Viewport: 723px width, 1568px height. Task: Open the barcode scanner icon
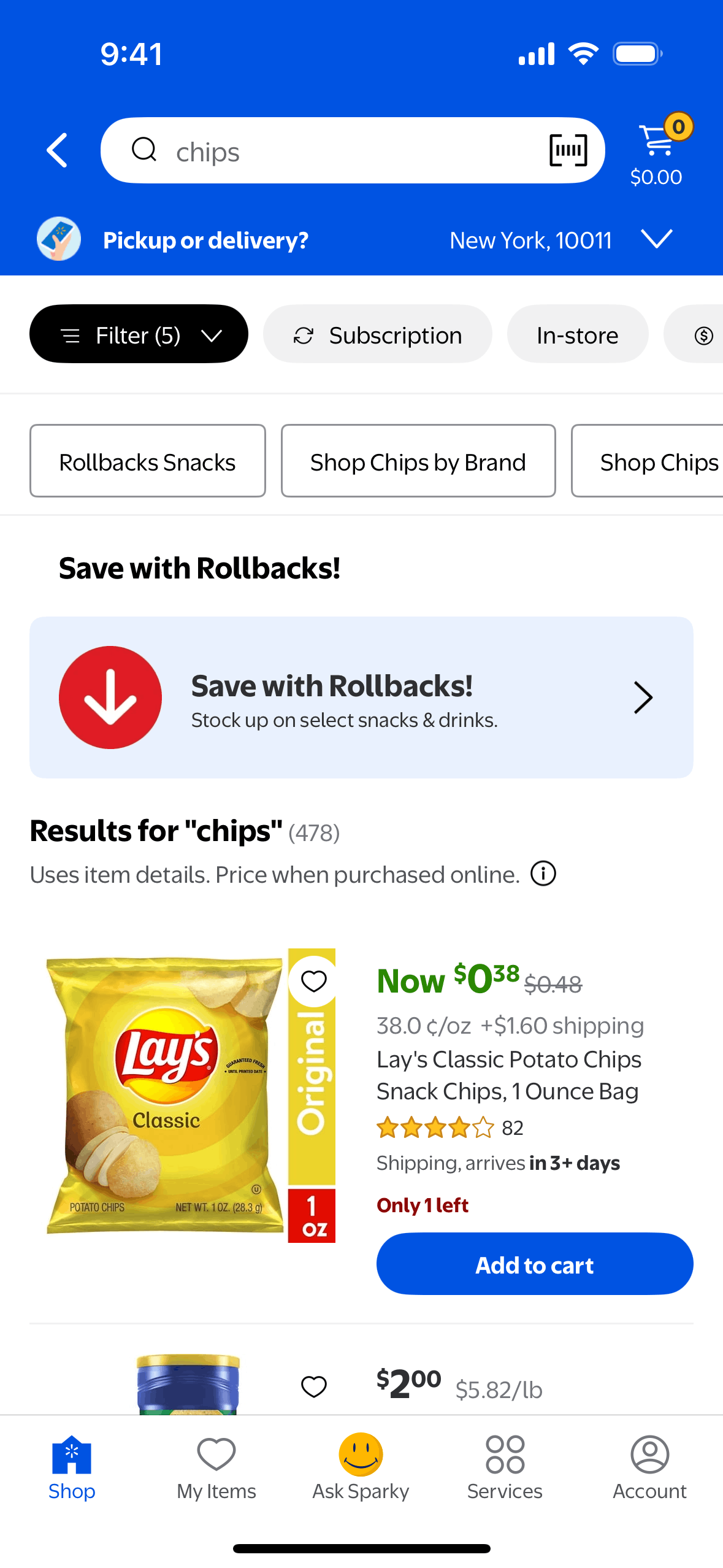coord(568,150)
